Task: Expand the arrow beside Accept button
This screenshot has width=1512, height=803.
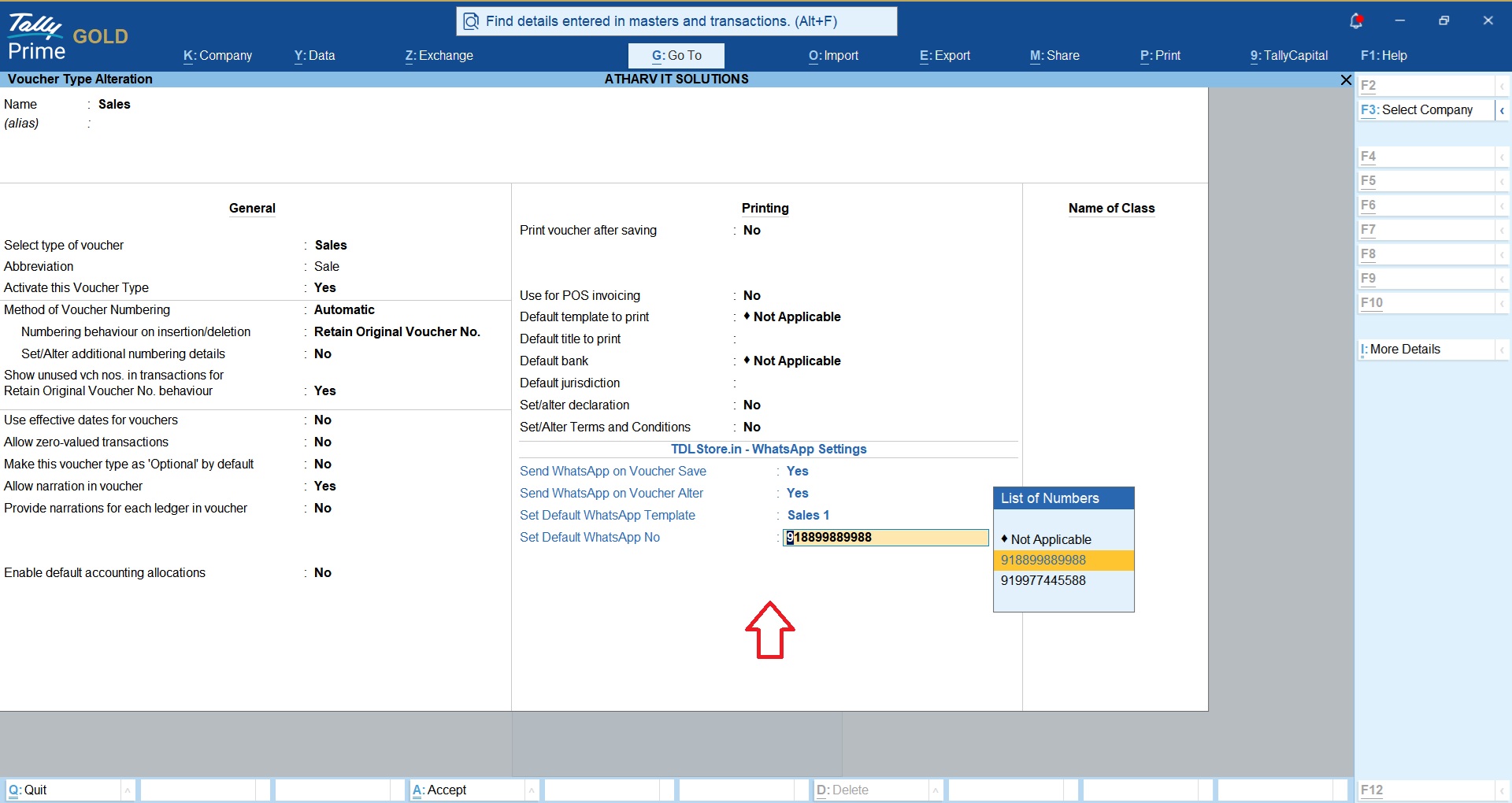Action: pyautogui.click(x=532, y=790)
